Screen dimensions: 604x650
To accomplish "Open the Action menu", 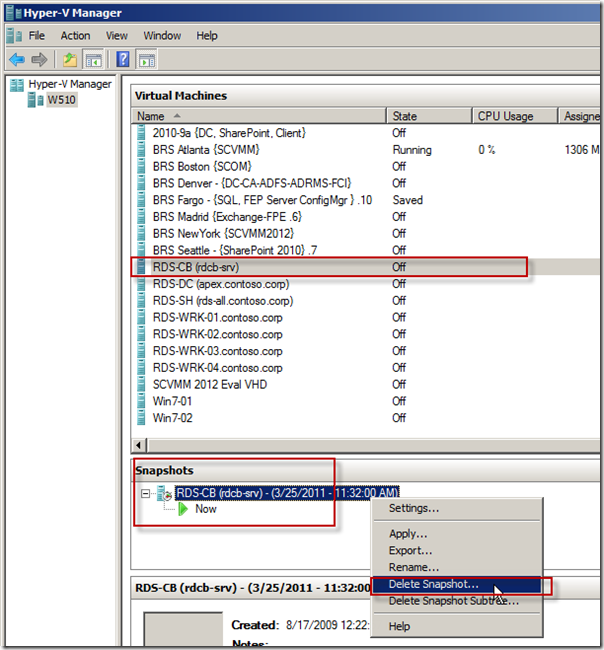I will 75,36.
